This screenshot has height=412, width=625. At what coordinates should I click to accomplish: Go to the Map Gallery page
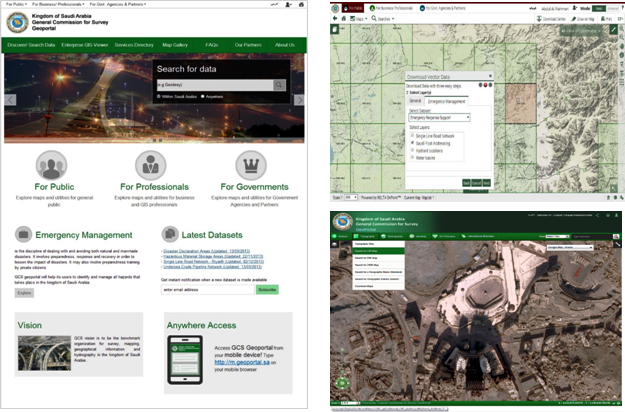click(x=175, y=45)
